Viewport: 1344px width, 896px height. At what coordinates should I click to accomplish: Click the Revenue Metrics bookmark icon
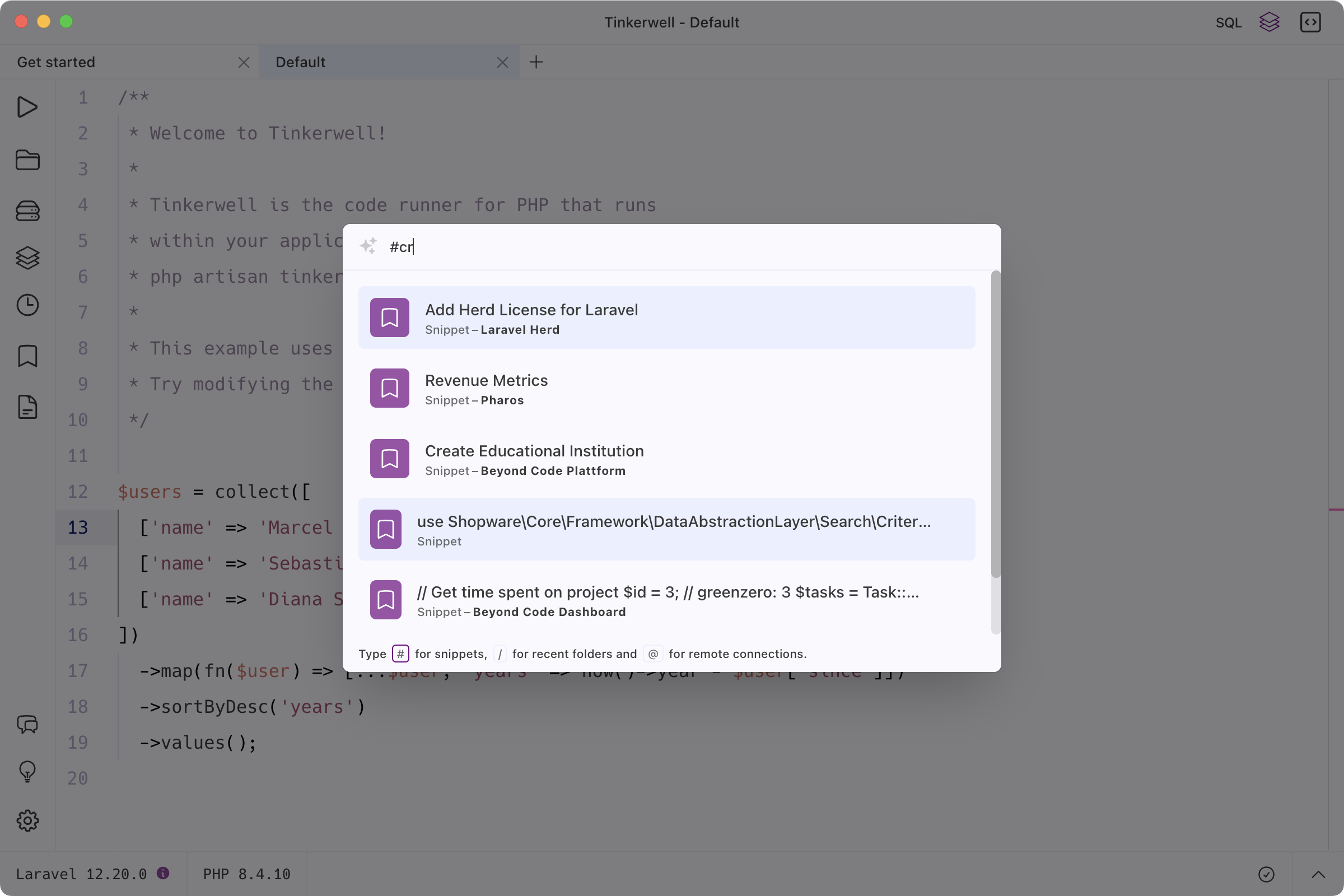click(390, 388)
